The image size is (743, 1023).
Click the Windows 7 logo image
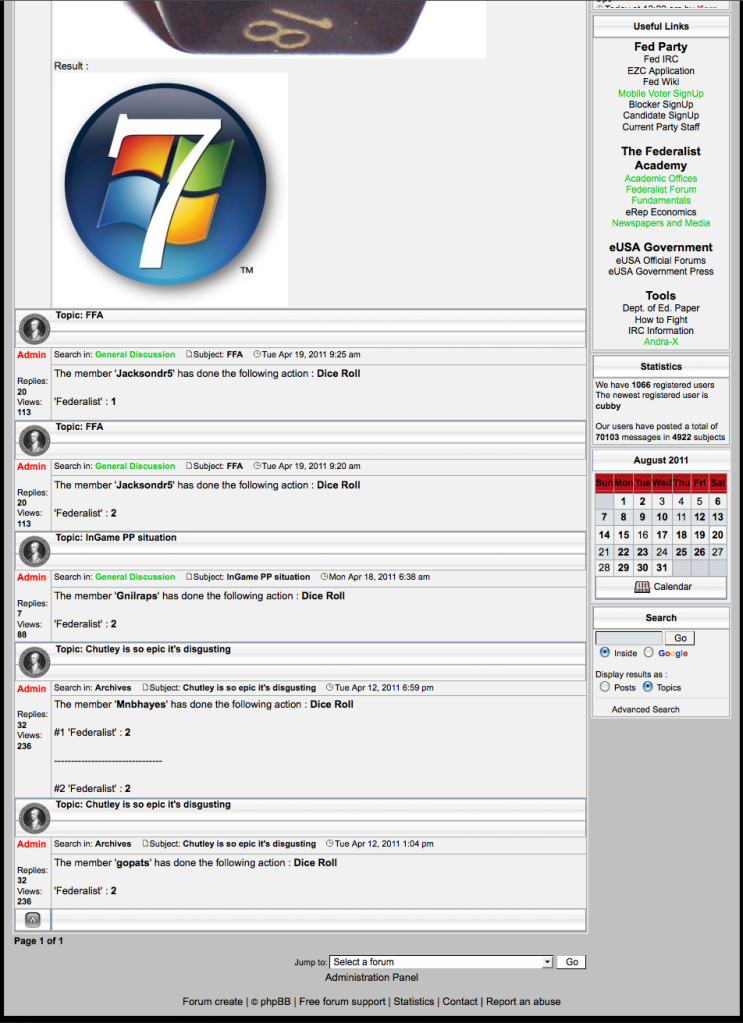[170, 189]
